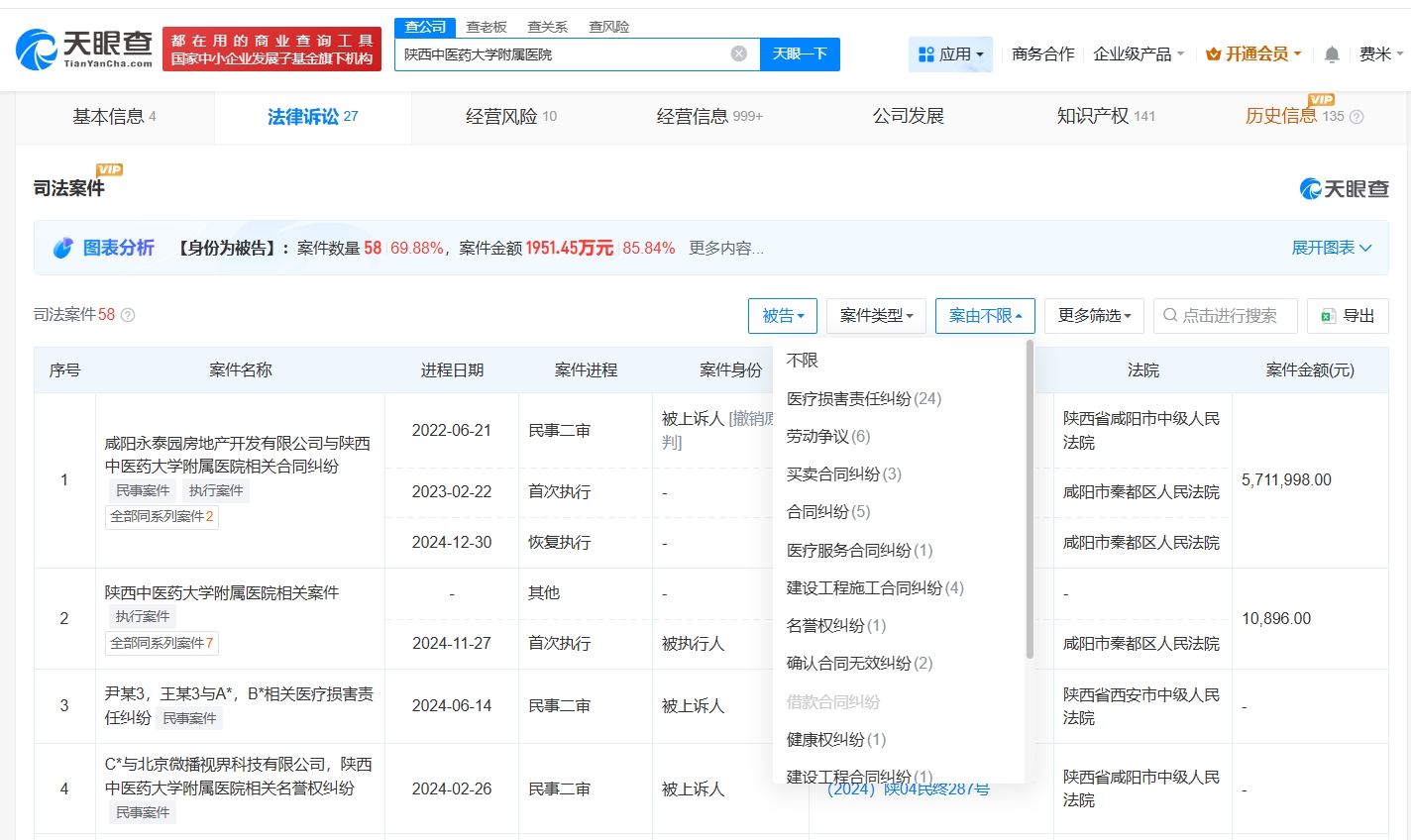This screenshot has height=840, width=1411.
Task: Open the 被告 filter dropdown
Action: point(782,316)
